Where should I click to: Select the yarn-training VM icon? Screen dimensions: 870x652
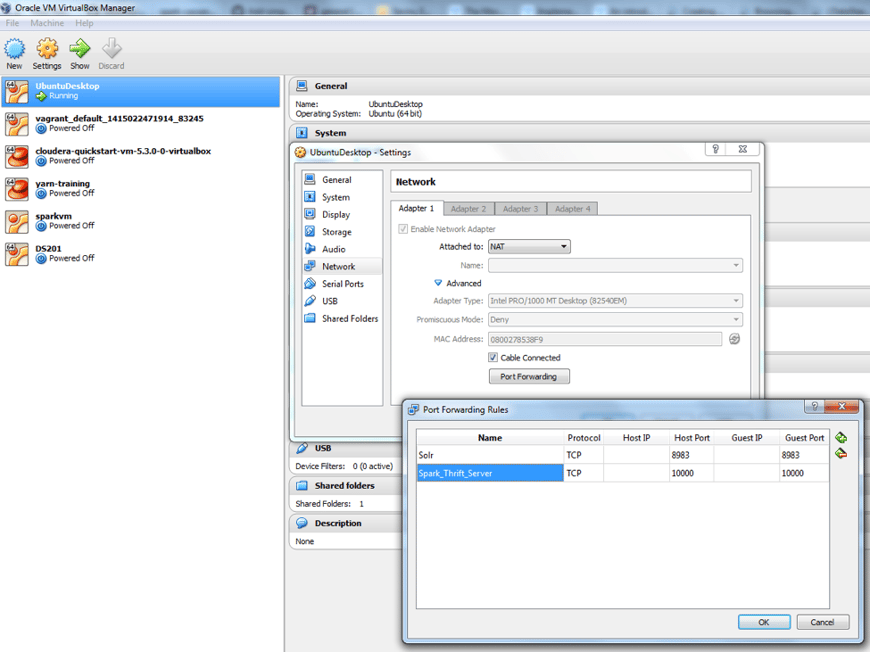tap(17, 189)
